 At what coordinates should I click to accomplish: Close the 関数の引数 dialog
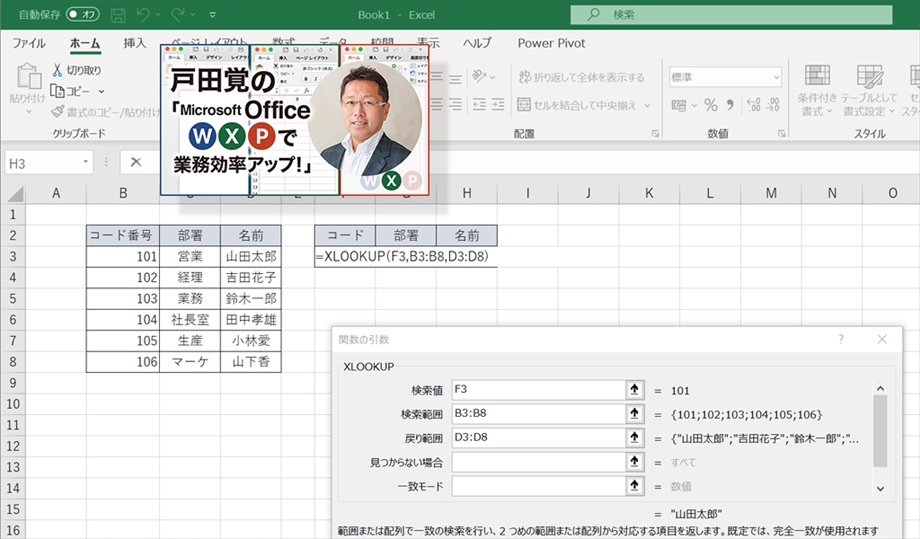tap(882, 339)
